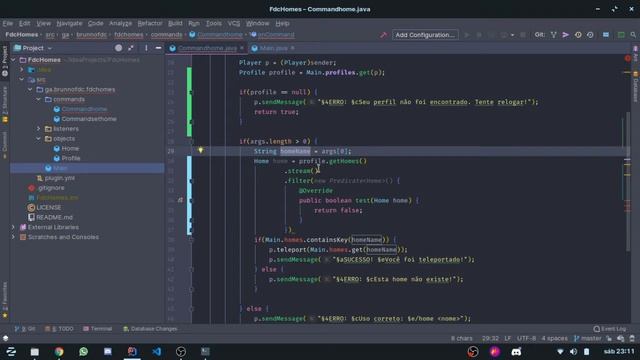
Task: Open the run options dropdown arrow in toolbar
Action: click(x=512, y=35)
